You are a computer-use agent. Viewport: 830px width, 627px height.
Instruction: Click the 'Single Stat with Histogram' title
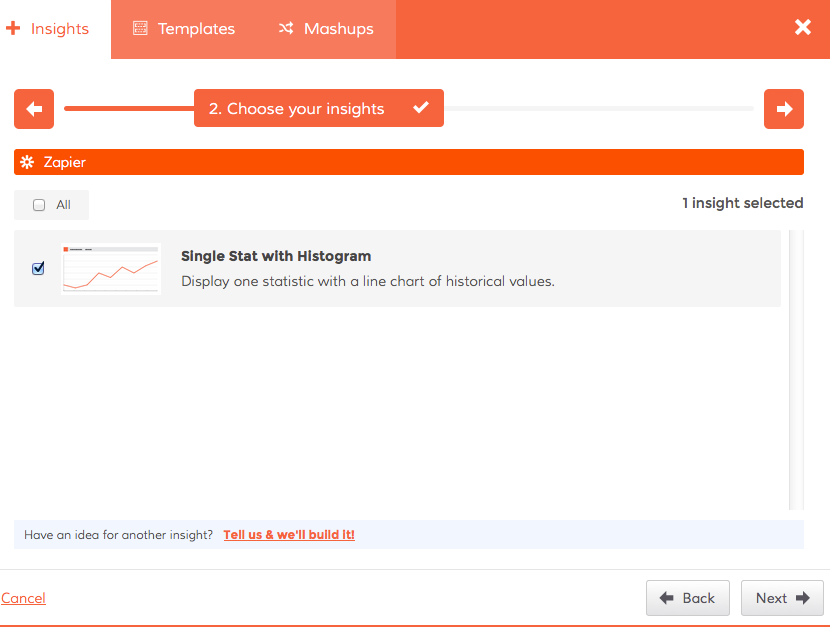pyautogui.click(x=276, y=256)
